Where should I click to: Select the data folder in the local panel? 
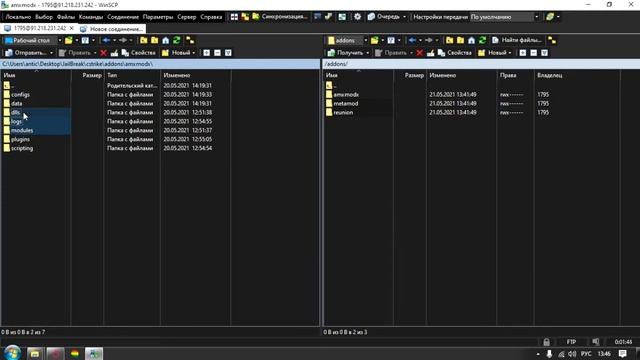pyautogui.click(x=17, y=103)
